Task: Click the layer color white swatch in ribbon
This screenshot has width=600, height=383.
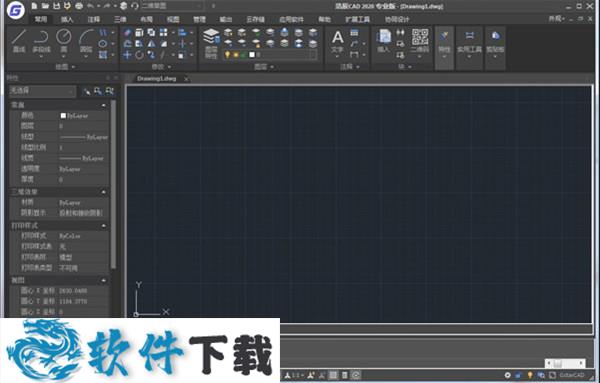Action: (252, 55)
